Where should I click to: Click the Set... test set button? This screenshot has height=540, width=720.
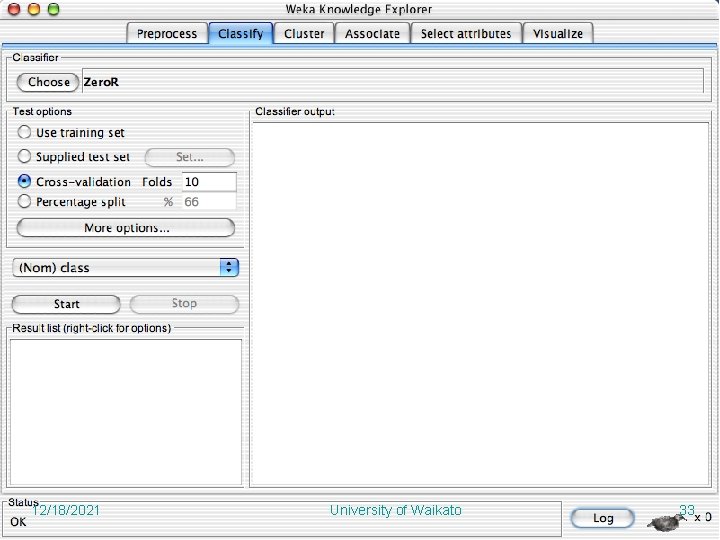click(x=190, y=157)
